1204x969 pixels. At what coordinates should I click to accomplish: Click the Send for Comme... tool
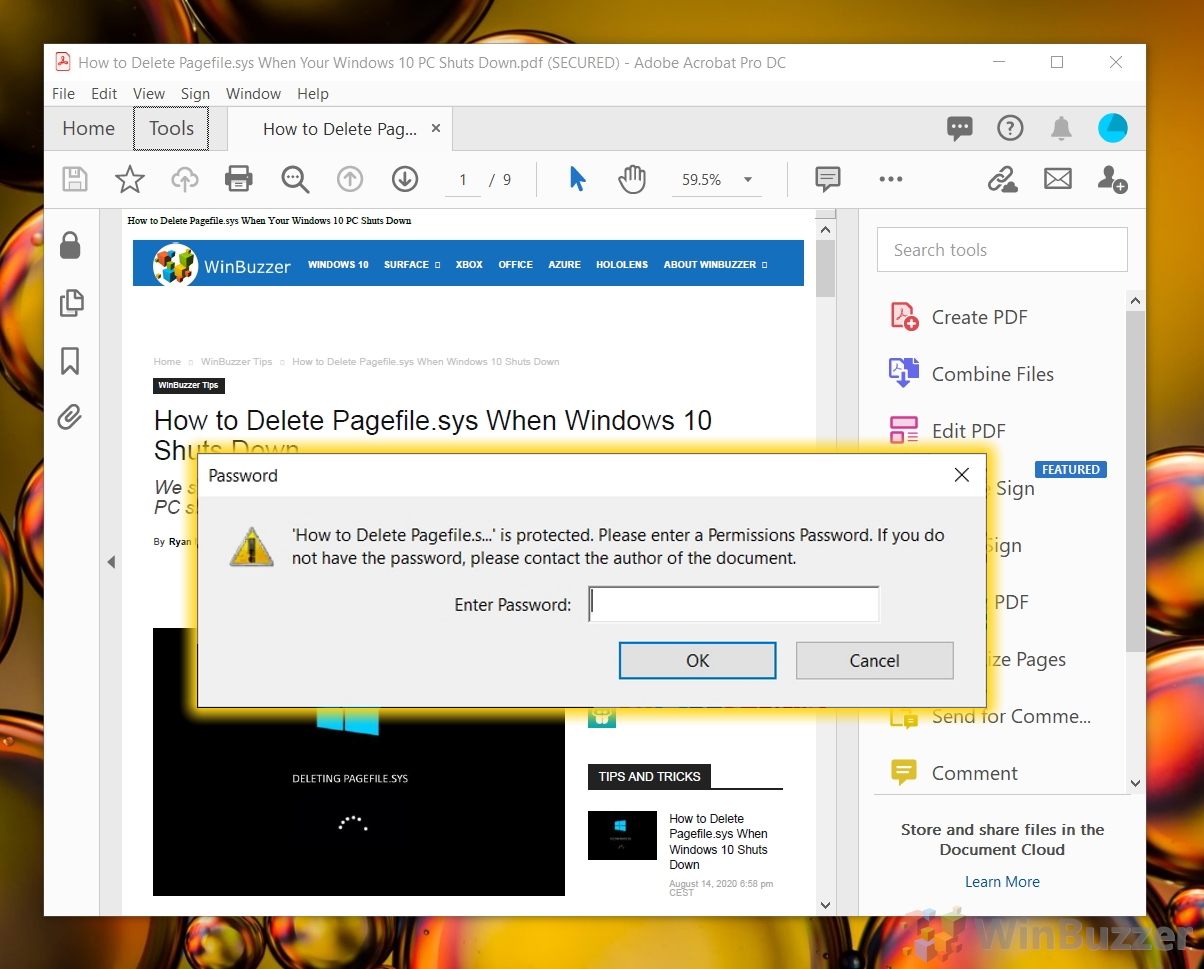990,716
